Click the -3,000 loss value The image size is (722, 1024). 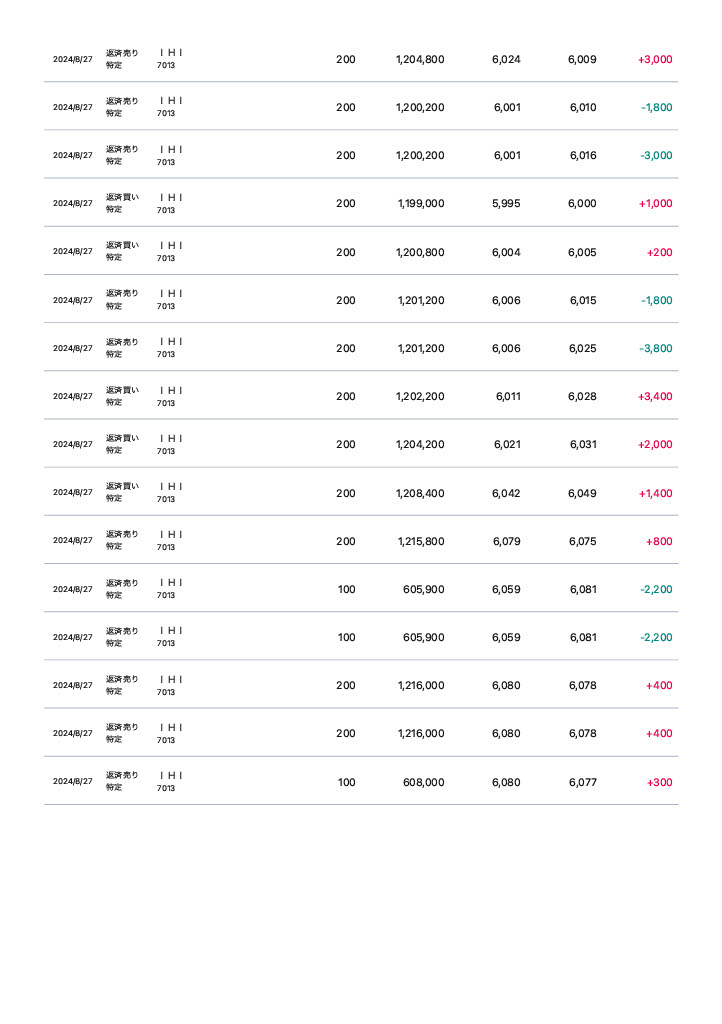[655, 155]
